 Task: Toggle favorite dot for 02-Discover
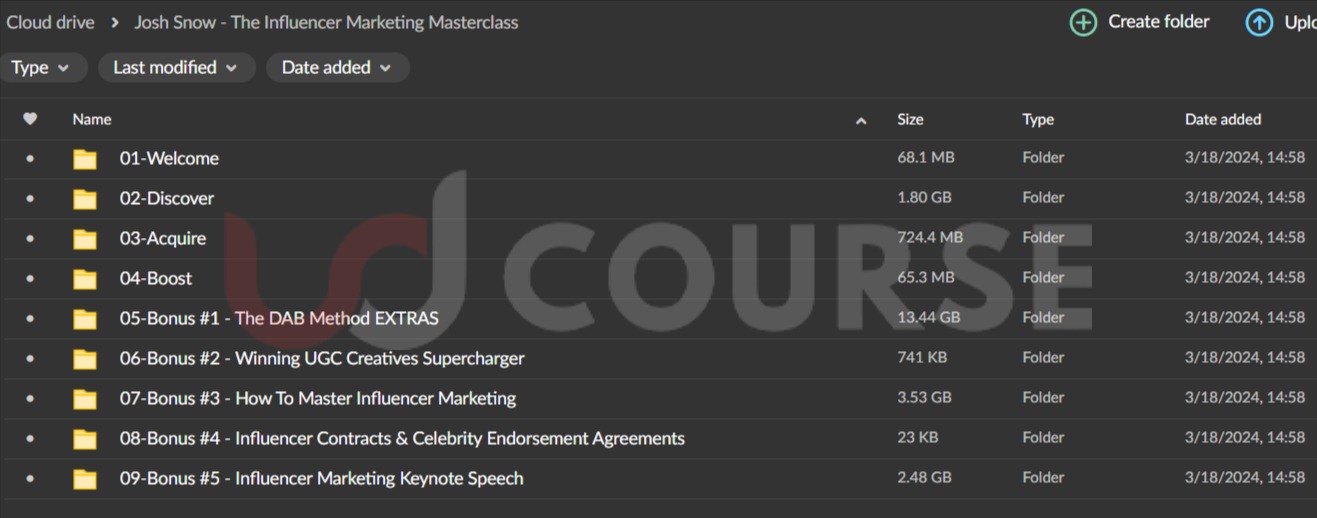(30, 198)
